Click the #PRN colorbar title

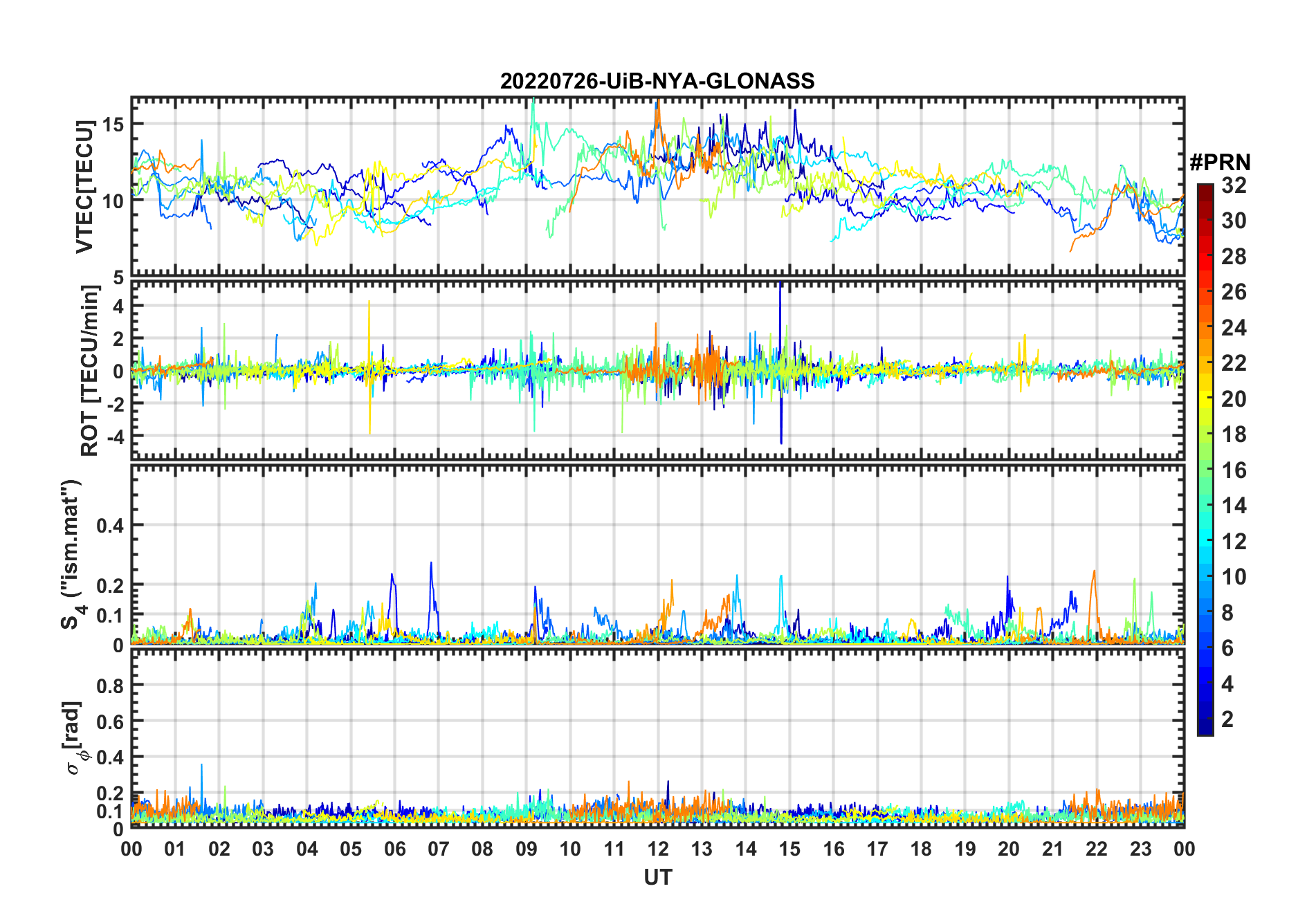1220,163
